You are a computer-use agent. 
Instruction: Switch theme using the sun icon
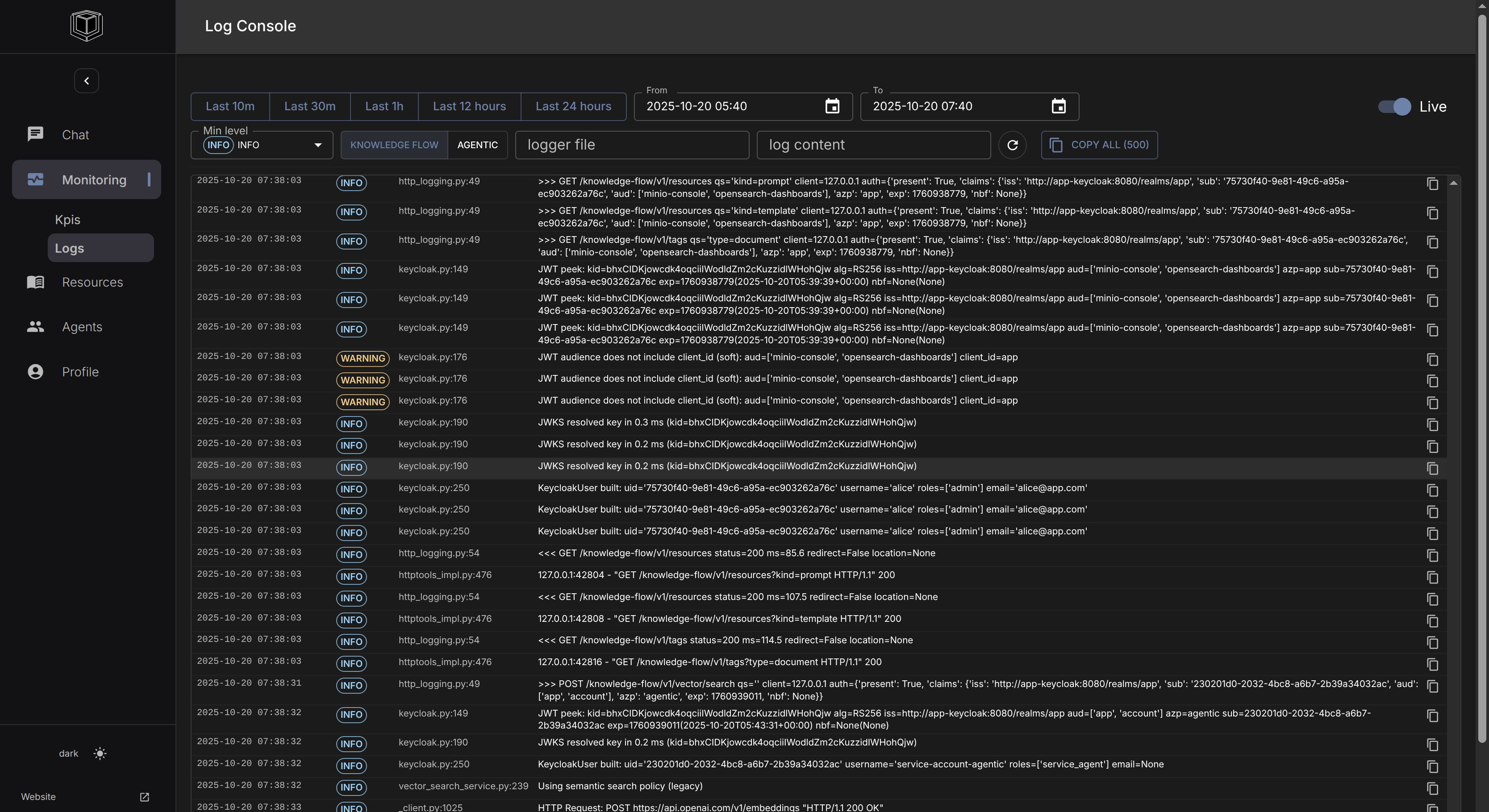tap(100, 753)
